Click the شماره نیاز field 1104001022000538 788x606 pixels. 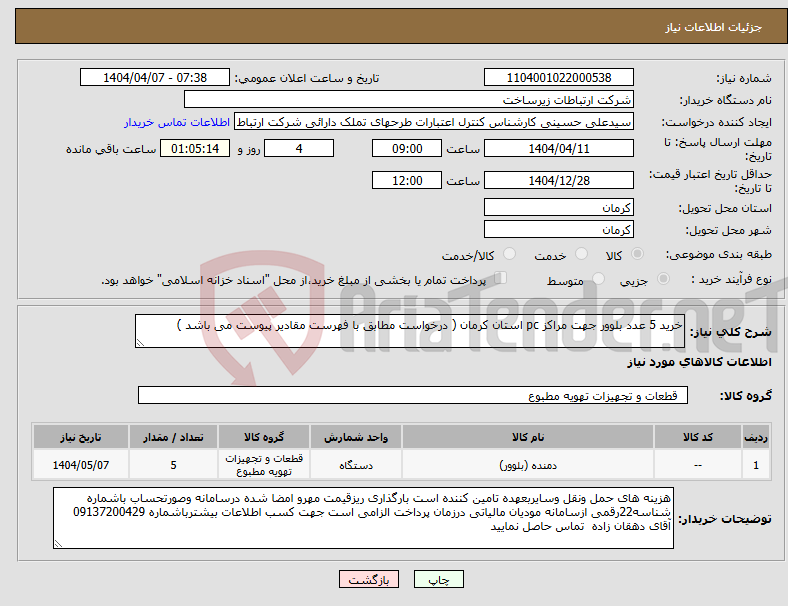[x=558, y=77]
